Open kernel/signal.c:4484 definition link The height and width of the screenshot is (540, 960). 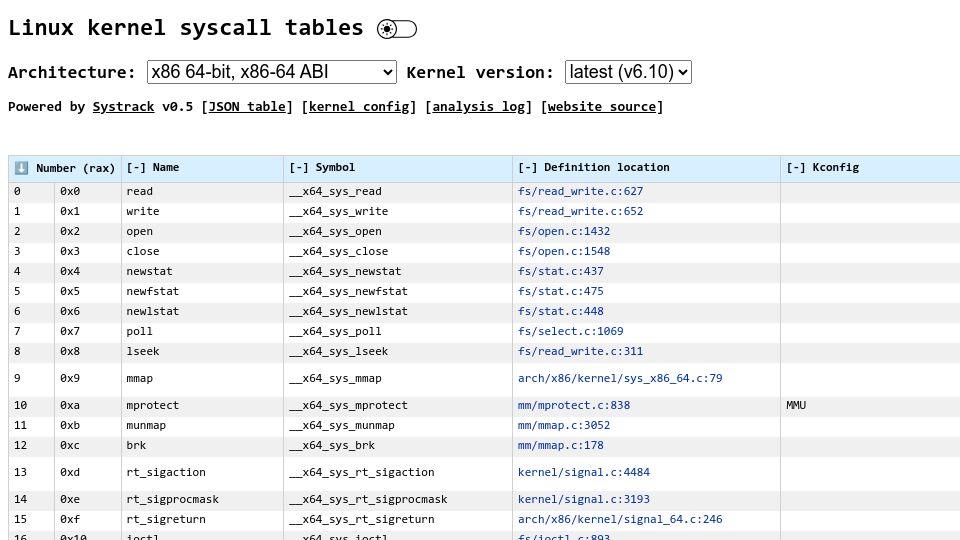(584, 472)
